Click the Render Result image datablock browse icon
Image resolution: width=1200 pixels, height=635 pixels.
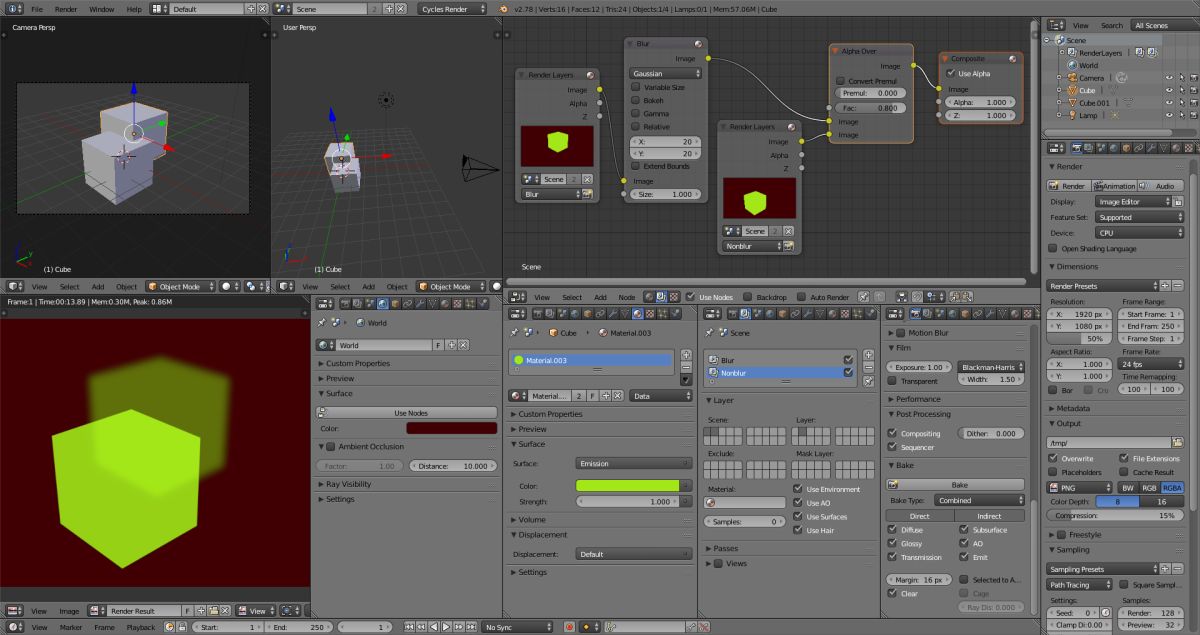97,610
